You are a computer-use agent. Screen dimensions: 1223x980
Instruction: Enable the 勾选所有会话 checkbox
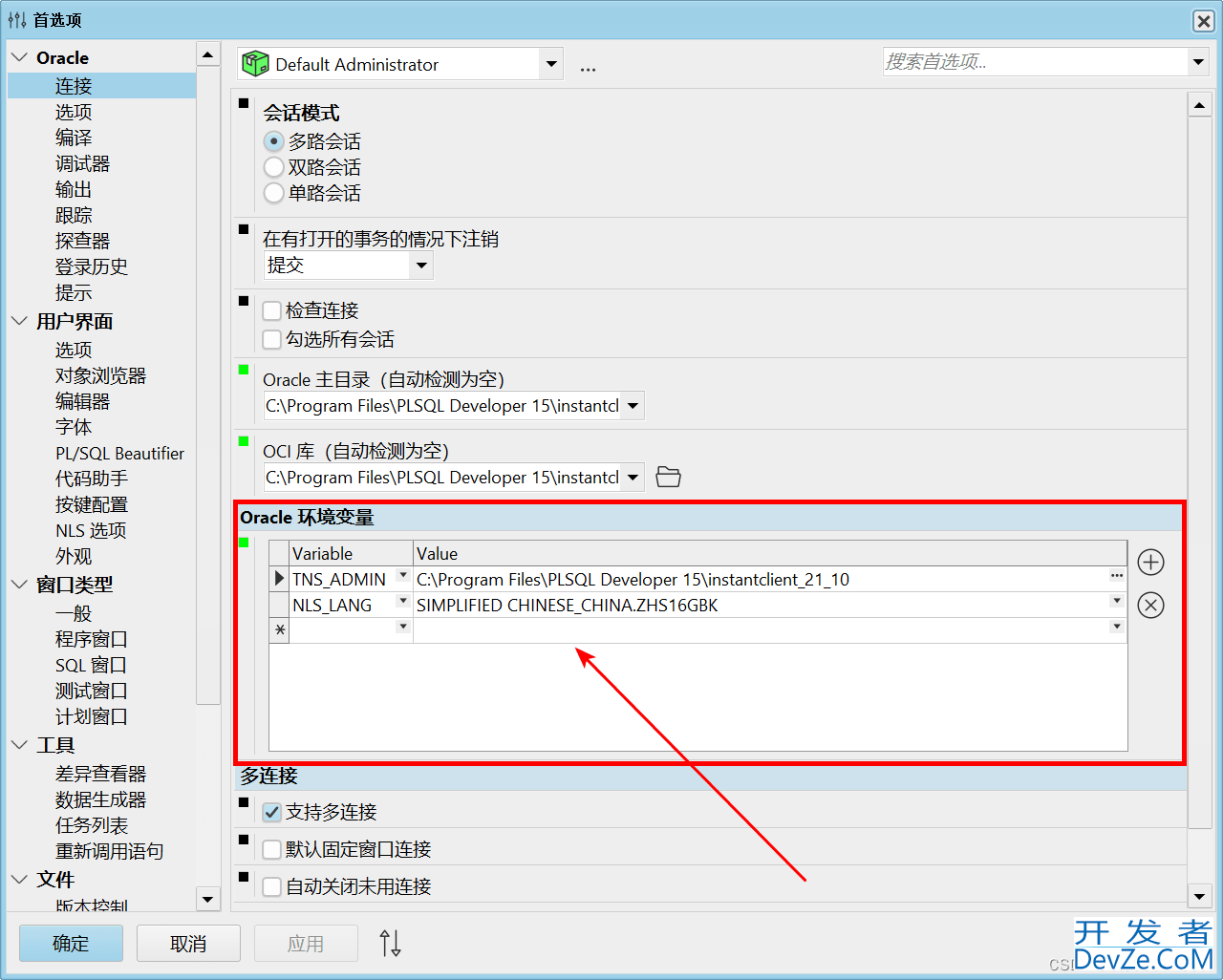[272, 339]
